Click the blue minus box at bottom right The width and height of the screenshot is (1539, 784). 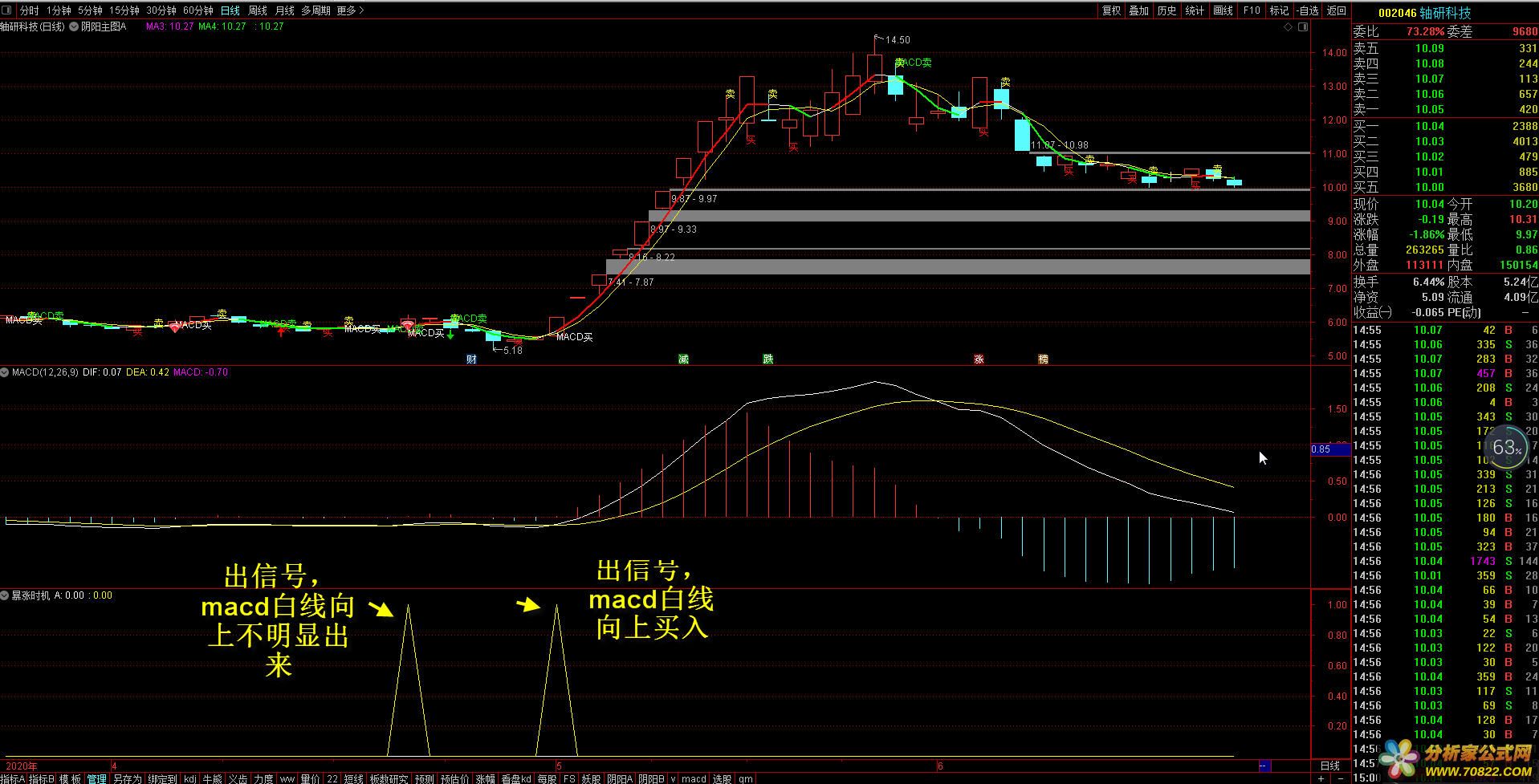pos(1264,766)
